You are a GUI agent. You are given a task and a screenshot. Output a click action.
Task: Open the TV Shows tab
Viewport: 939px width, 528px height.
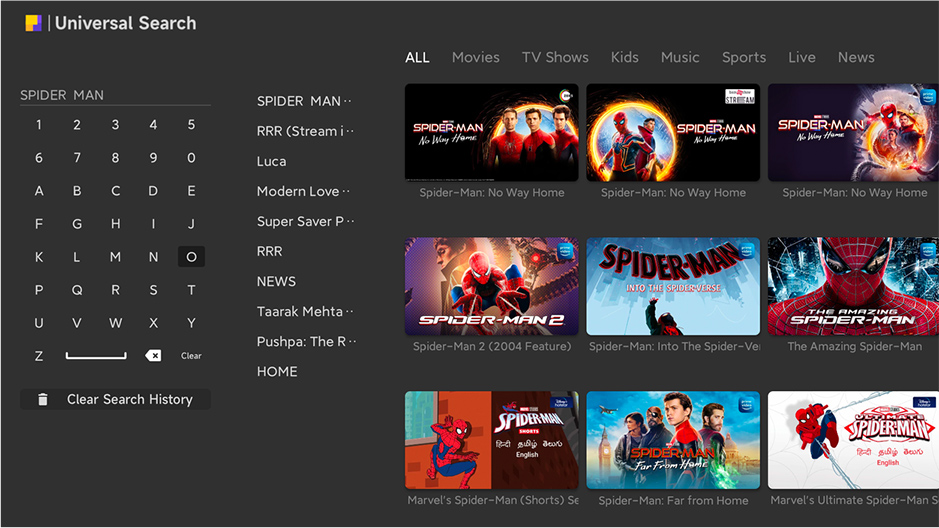(x=555, y=57)
